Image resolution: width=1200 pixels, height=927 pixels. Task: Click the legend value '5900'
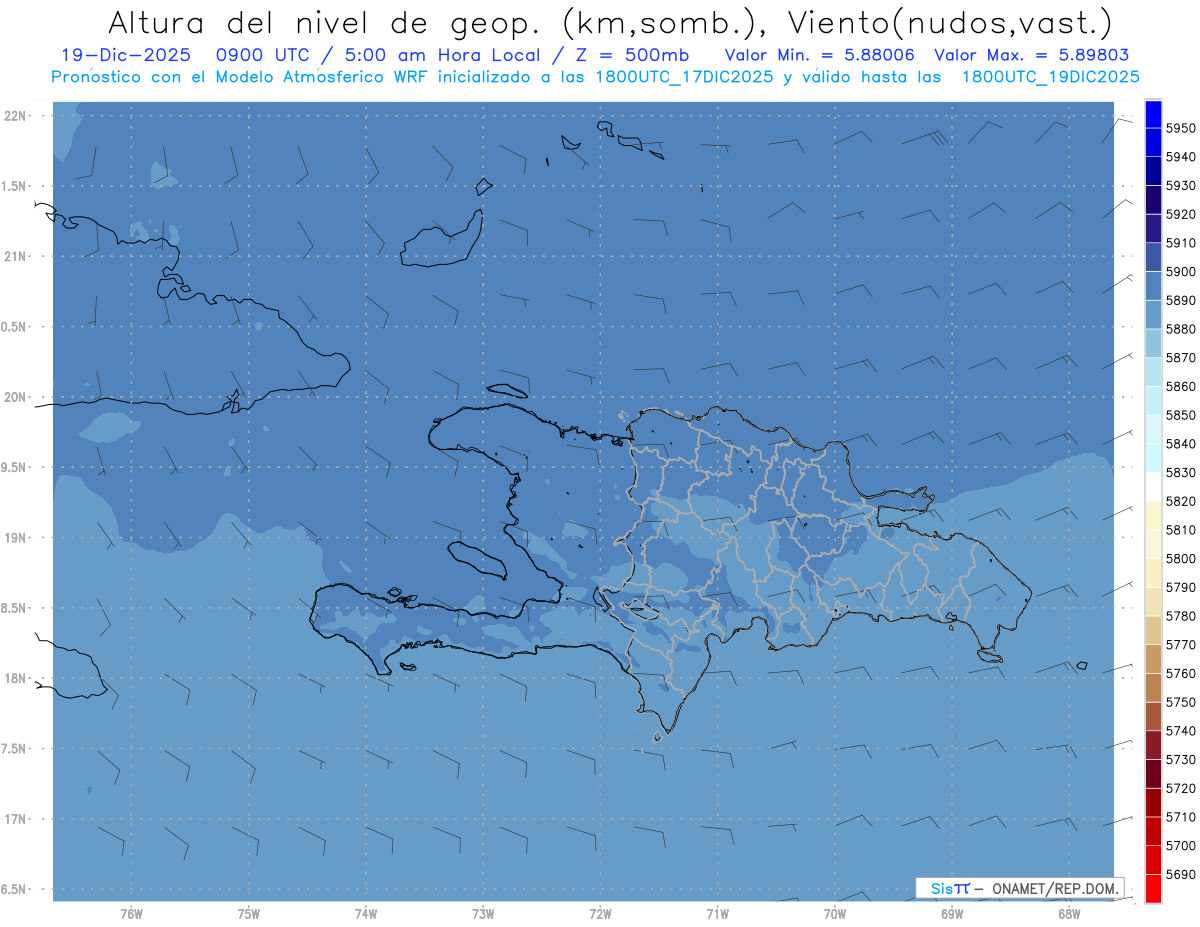point(1181,272)
